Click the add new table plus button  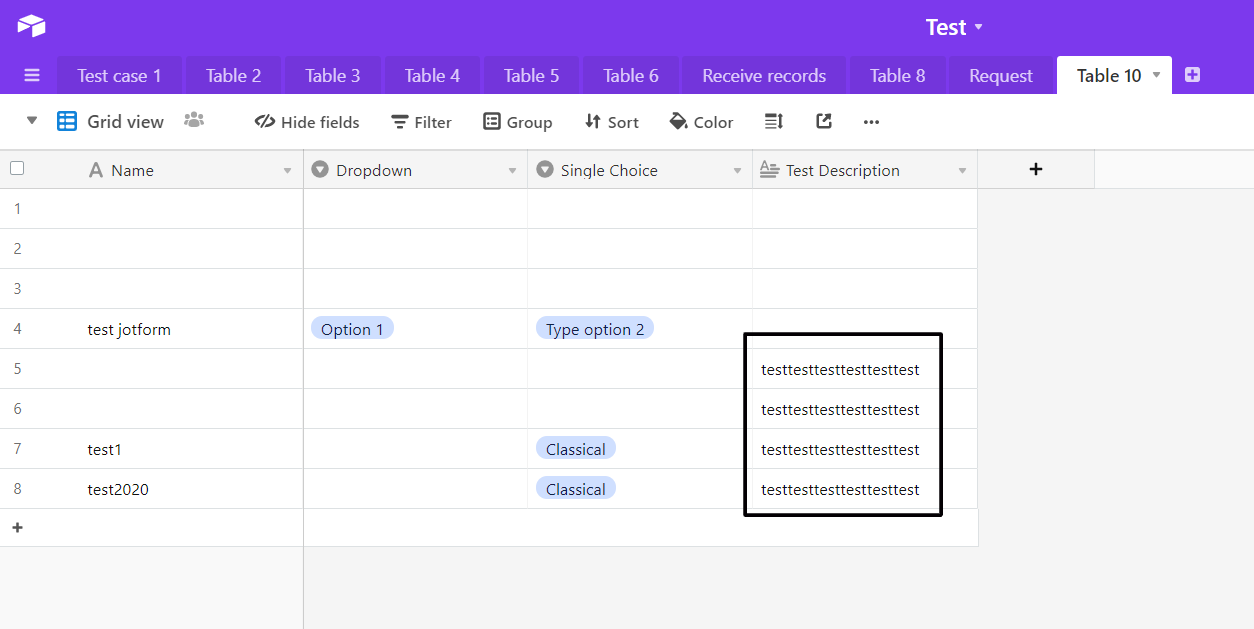click(1192, 74)
